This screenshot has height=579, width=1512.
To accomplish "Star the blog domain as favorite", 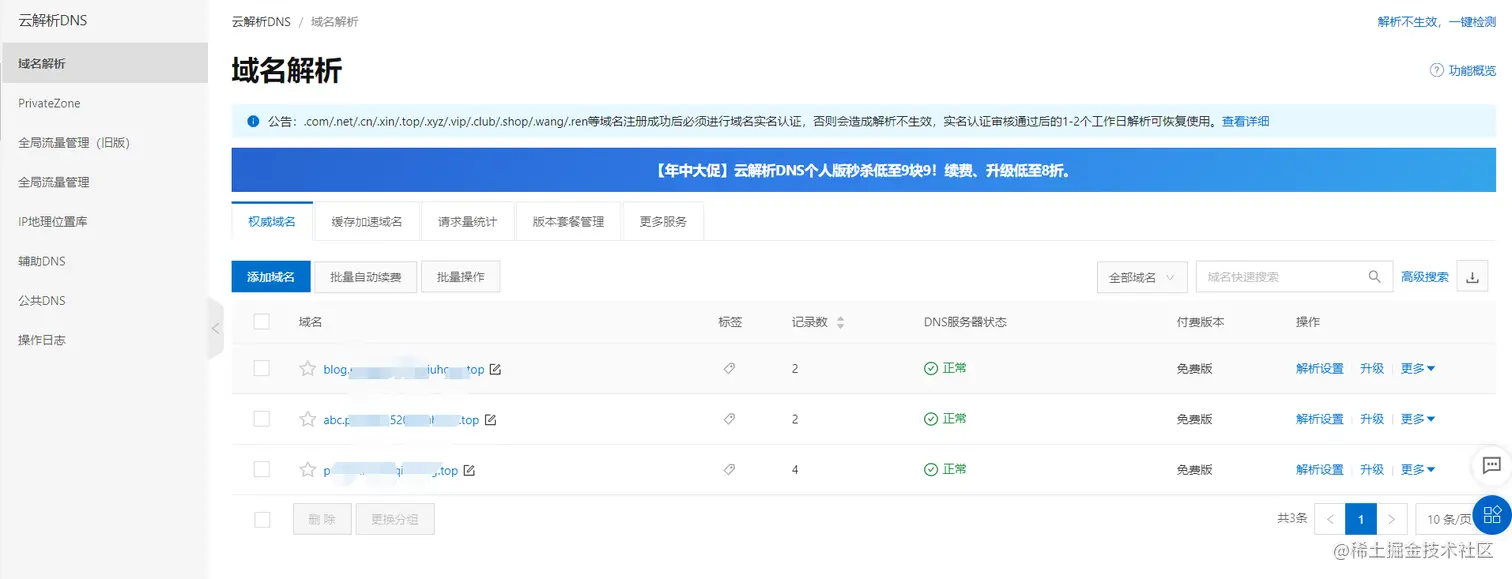I will 308,369.
